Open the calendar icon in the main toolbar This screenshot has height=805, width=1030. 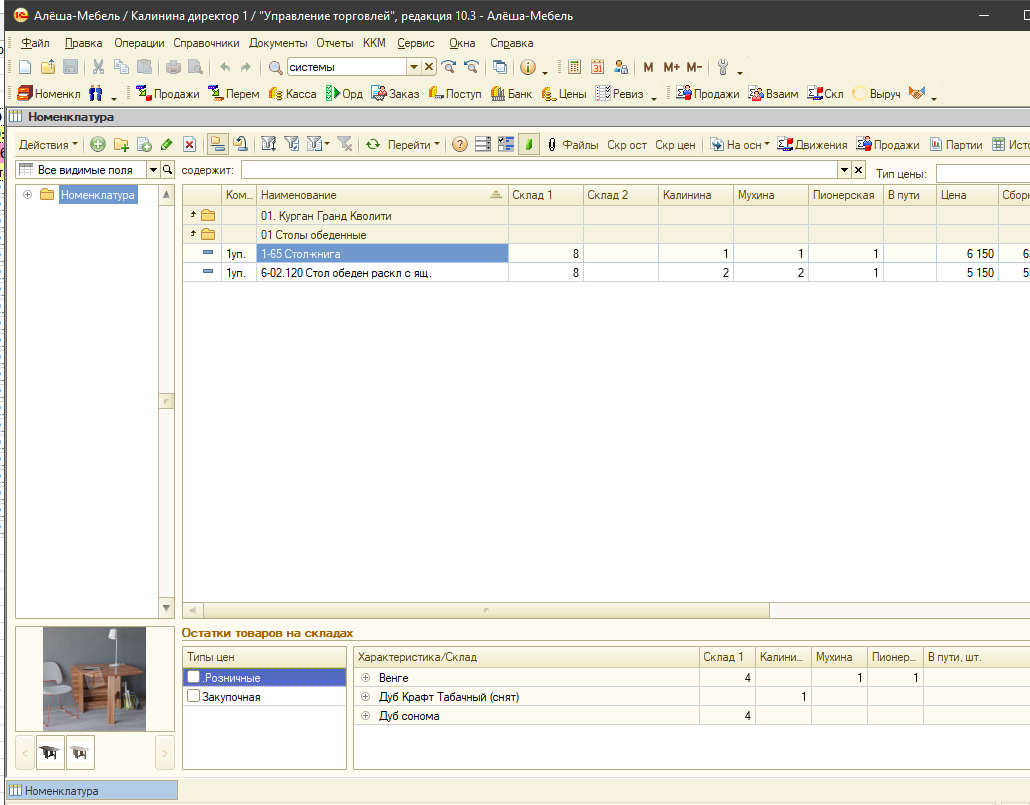(597, 67)
